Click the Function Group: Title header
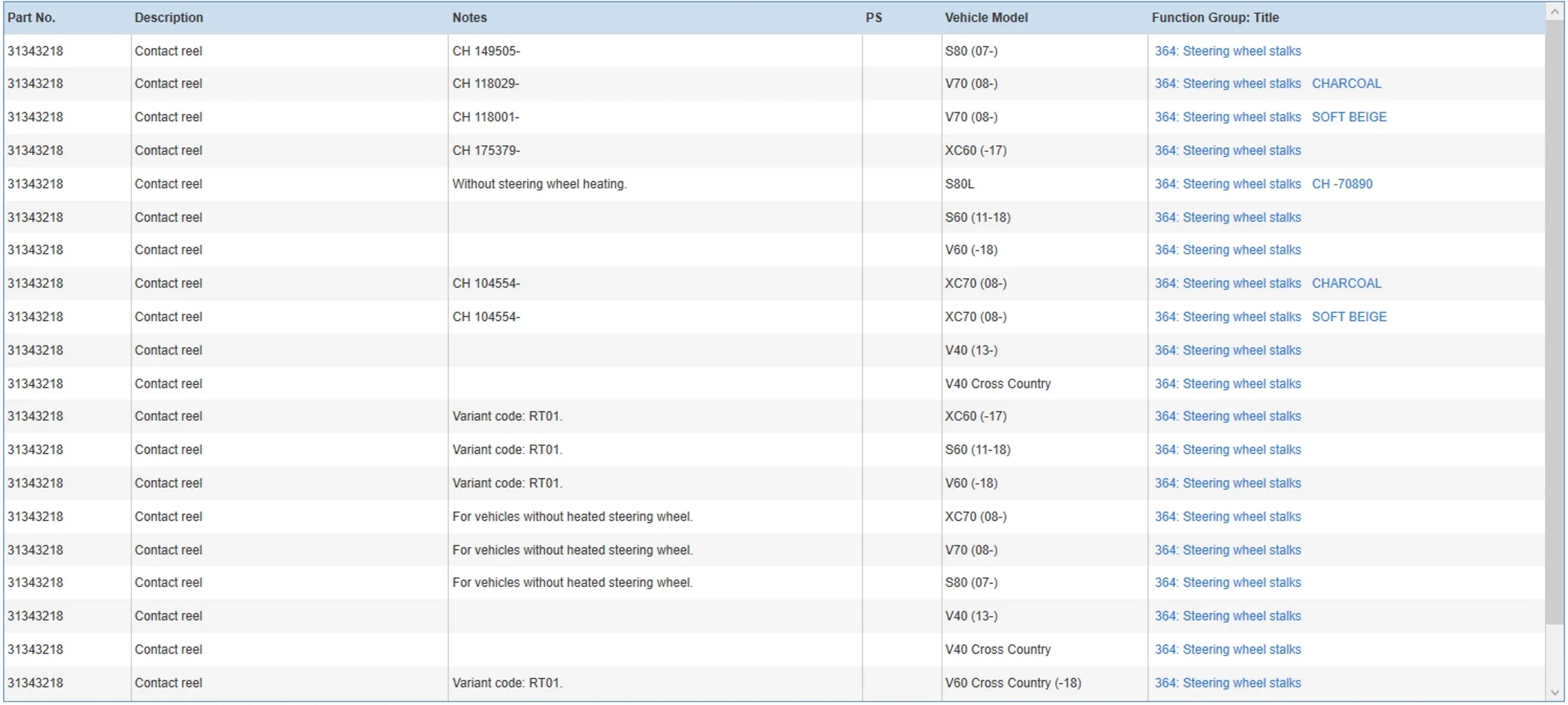The image size is (1568, 705). coord(1215,18)
